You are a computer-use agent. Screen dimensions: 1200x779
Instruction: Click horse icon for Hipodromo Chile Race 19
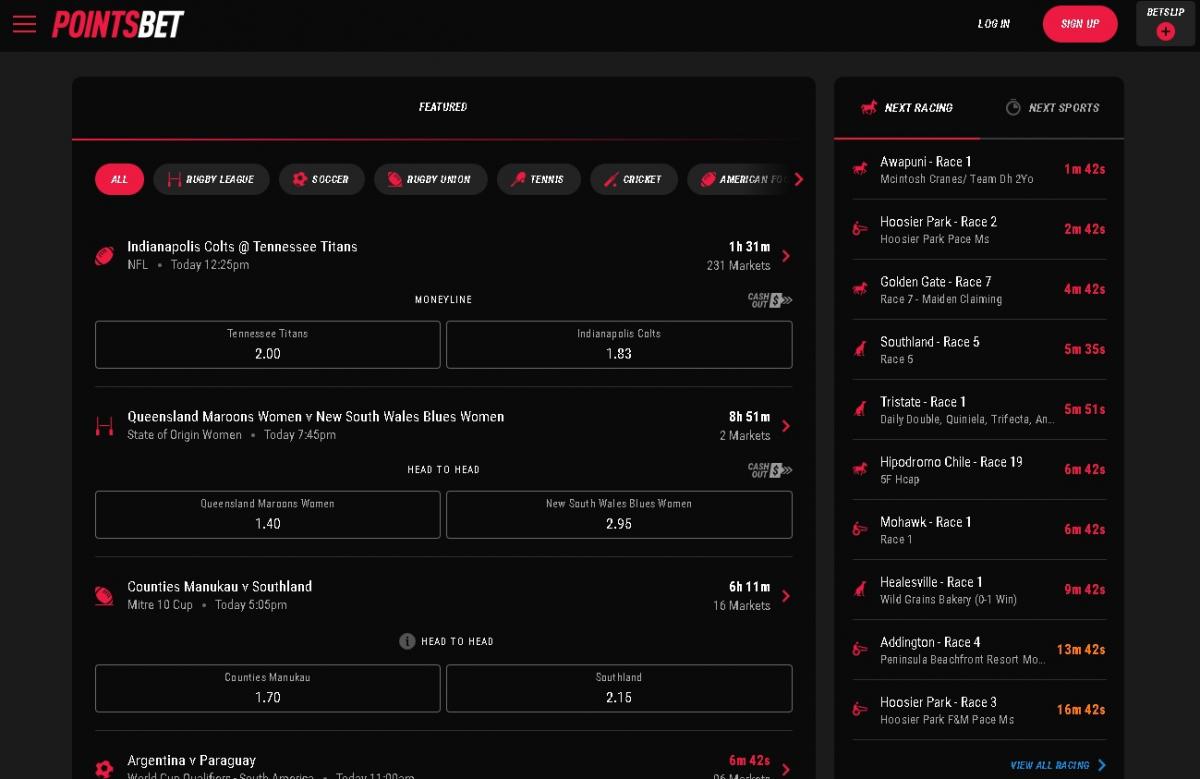coord(860,469)
